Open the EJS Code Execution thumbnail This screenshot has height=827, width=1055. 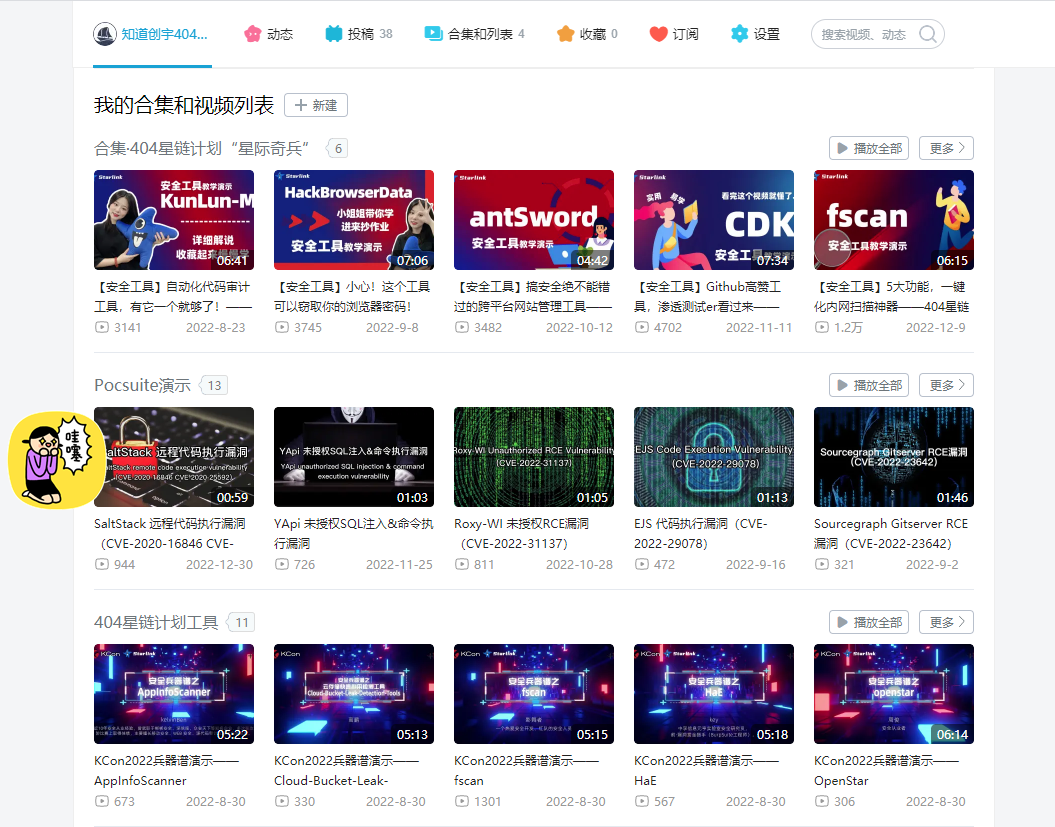[x=714, y=457]
